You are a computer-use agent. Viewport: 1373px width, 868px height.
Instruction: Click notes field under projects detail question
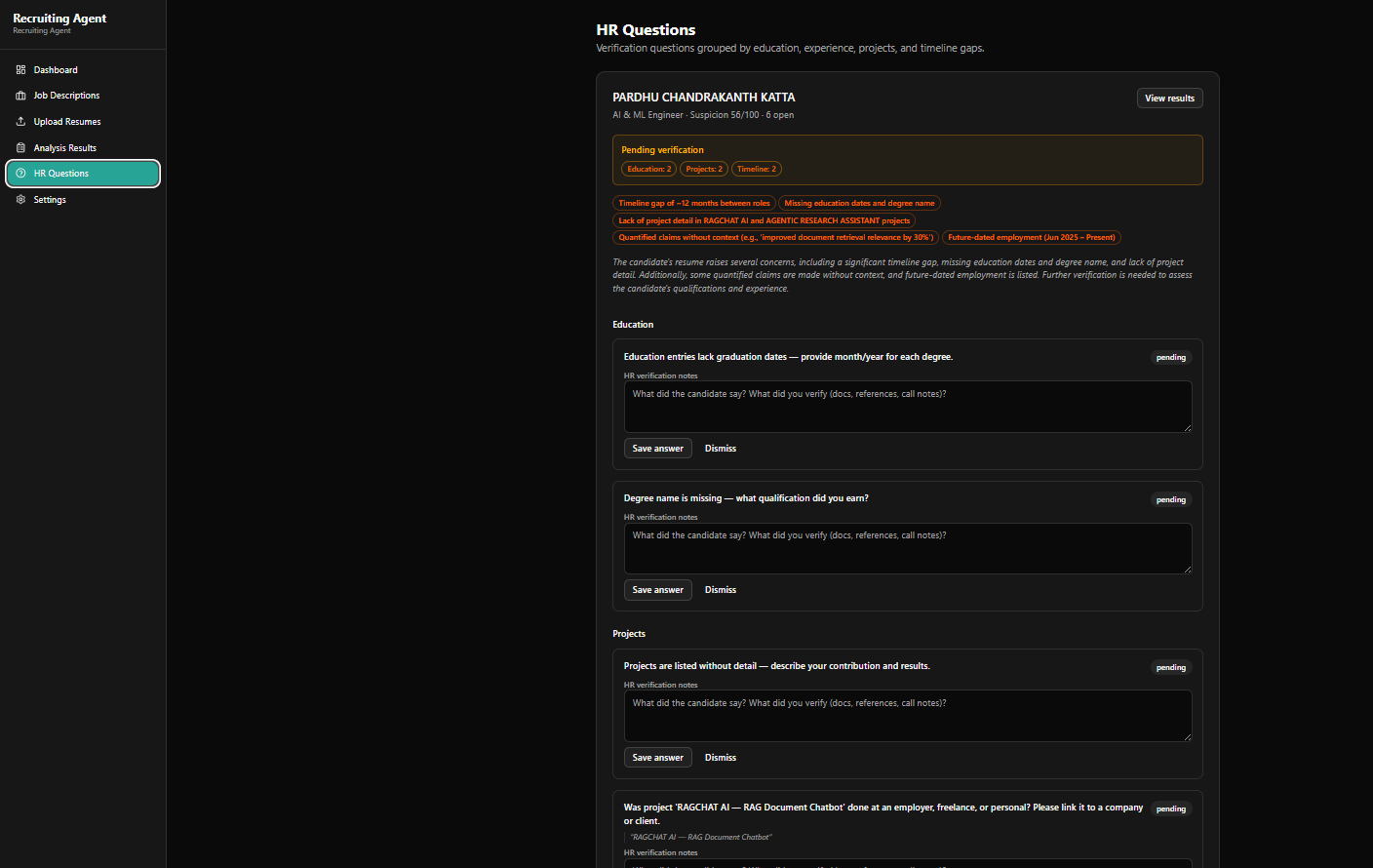(908, 716)
